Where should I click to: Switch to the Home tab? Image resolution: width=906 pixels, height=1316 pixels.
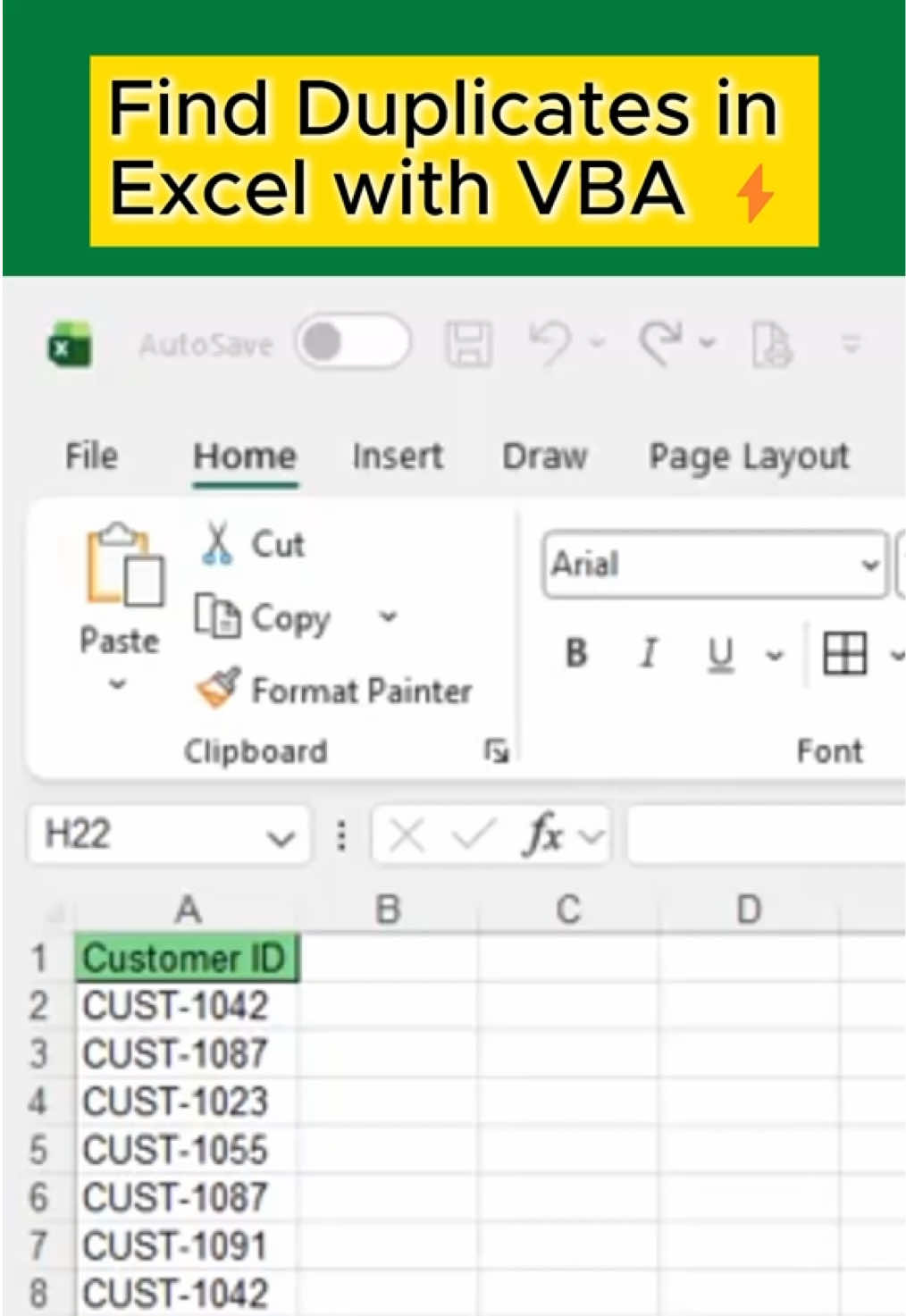pos(245,457)
